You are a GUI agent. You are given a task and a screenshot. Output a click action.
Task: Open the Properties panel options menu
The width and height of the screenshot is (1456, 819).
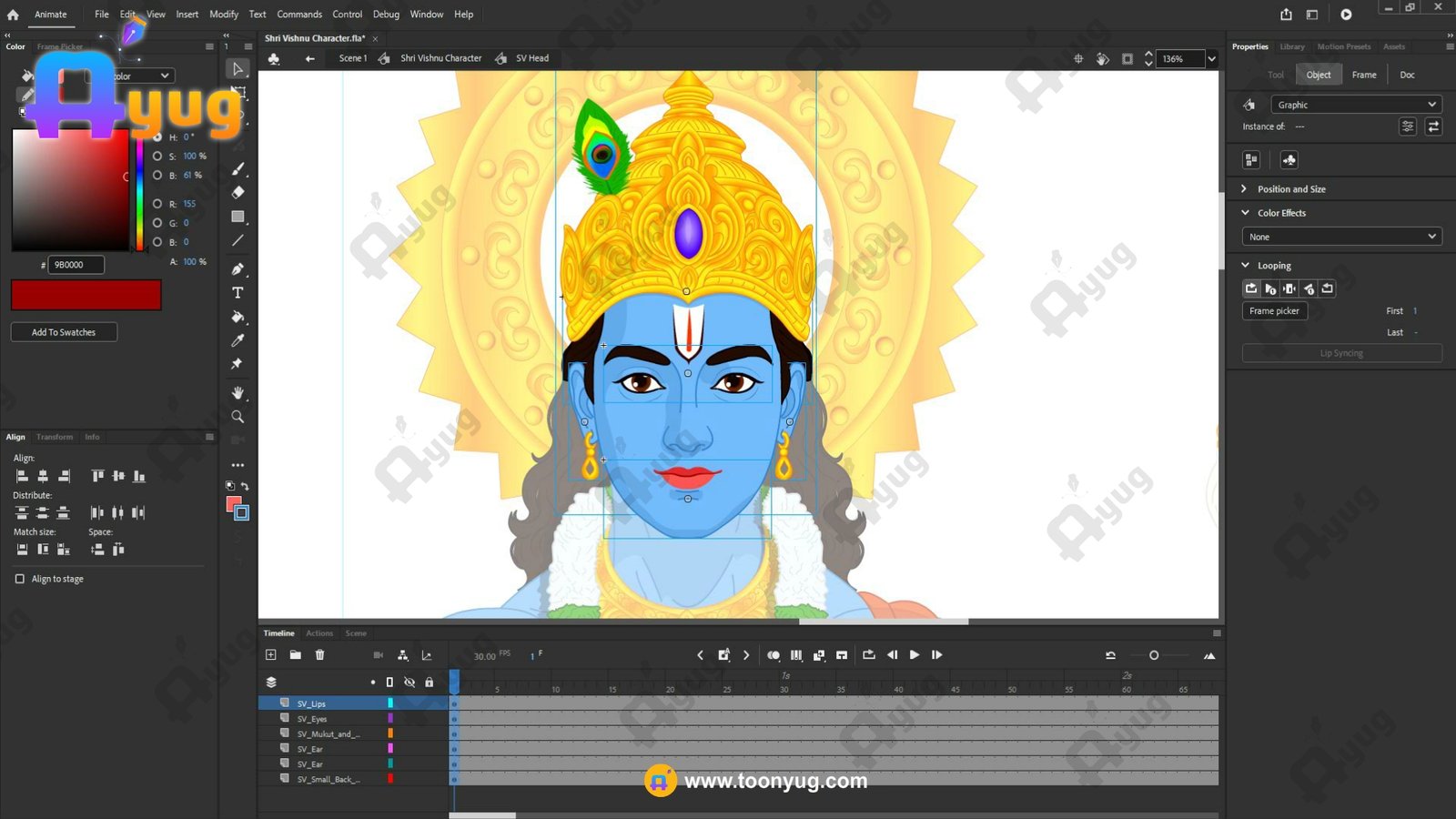pos(1450,46)
